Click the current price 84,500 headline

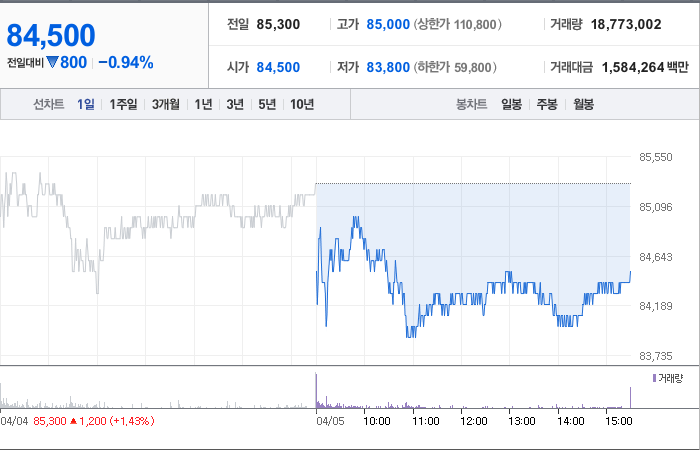click(x=51, y=36)
